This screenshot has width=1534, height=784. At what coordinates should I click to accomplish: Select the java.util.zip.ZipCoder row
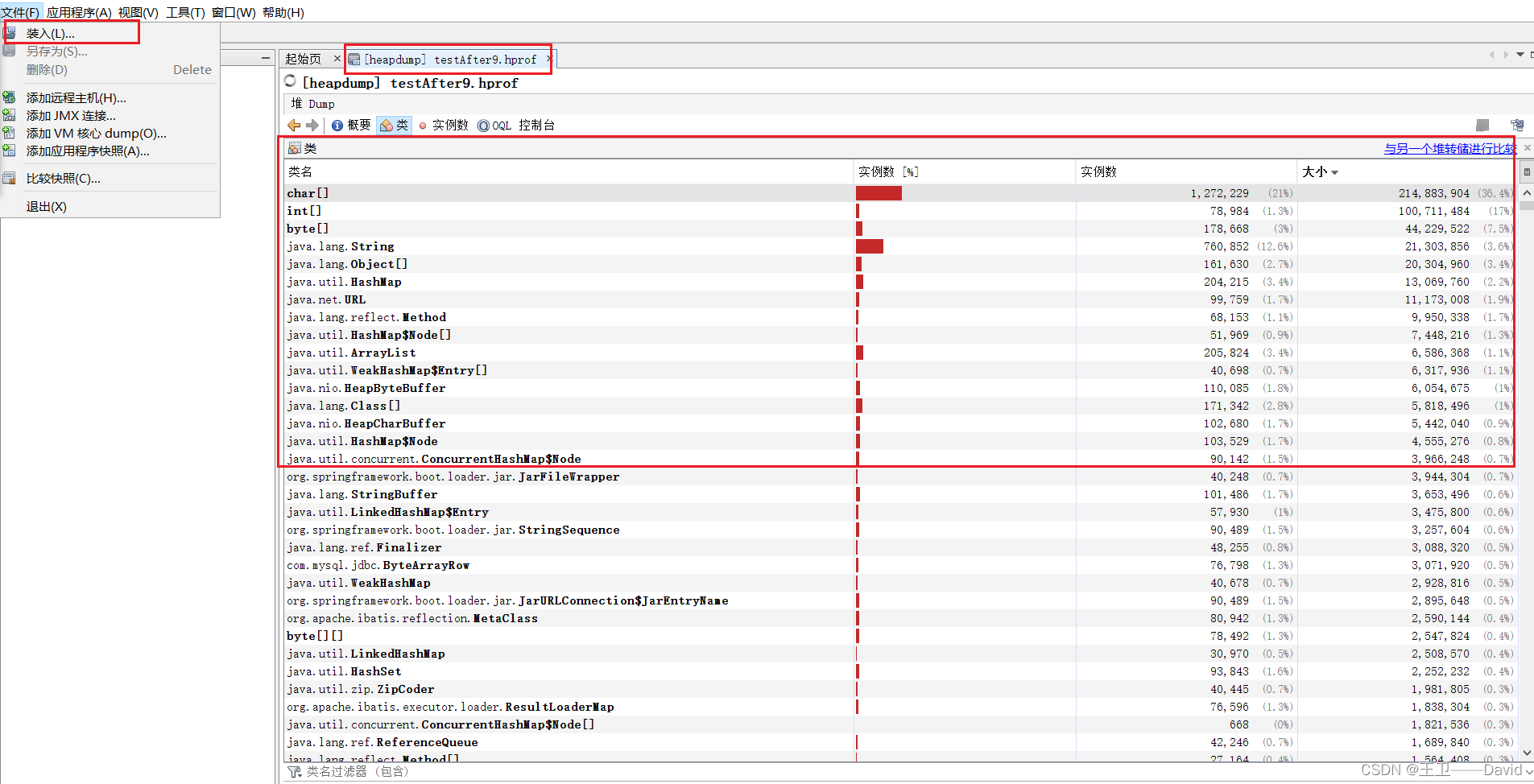pyautogui.click(x=899, y=689)
